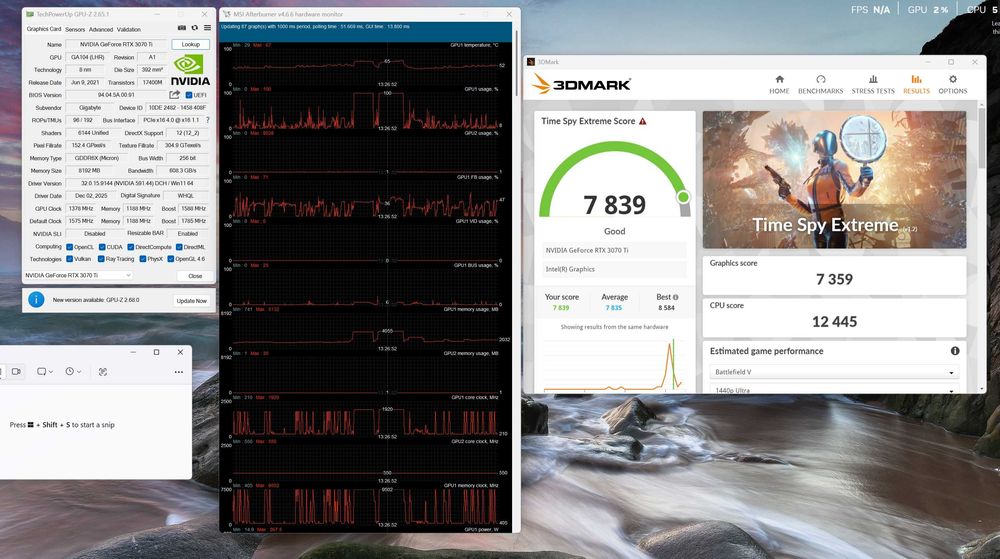Image resolution: width=1000 pixels, height=559 pixels.
Task: Click the Driver Version field
Action: tap(138, 183)
